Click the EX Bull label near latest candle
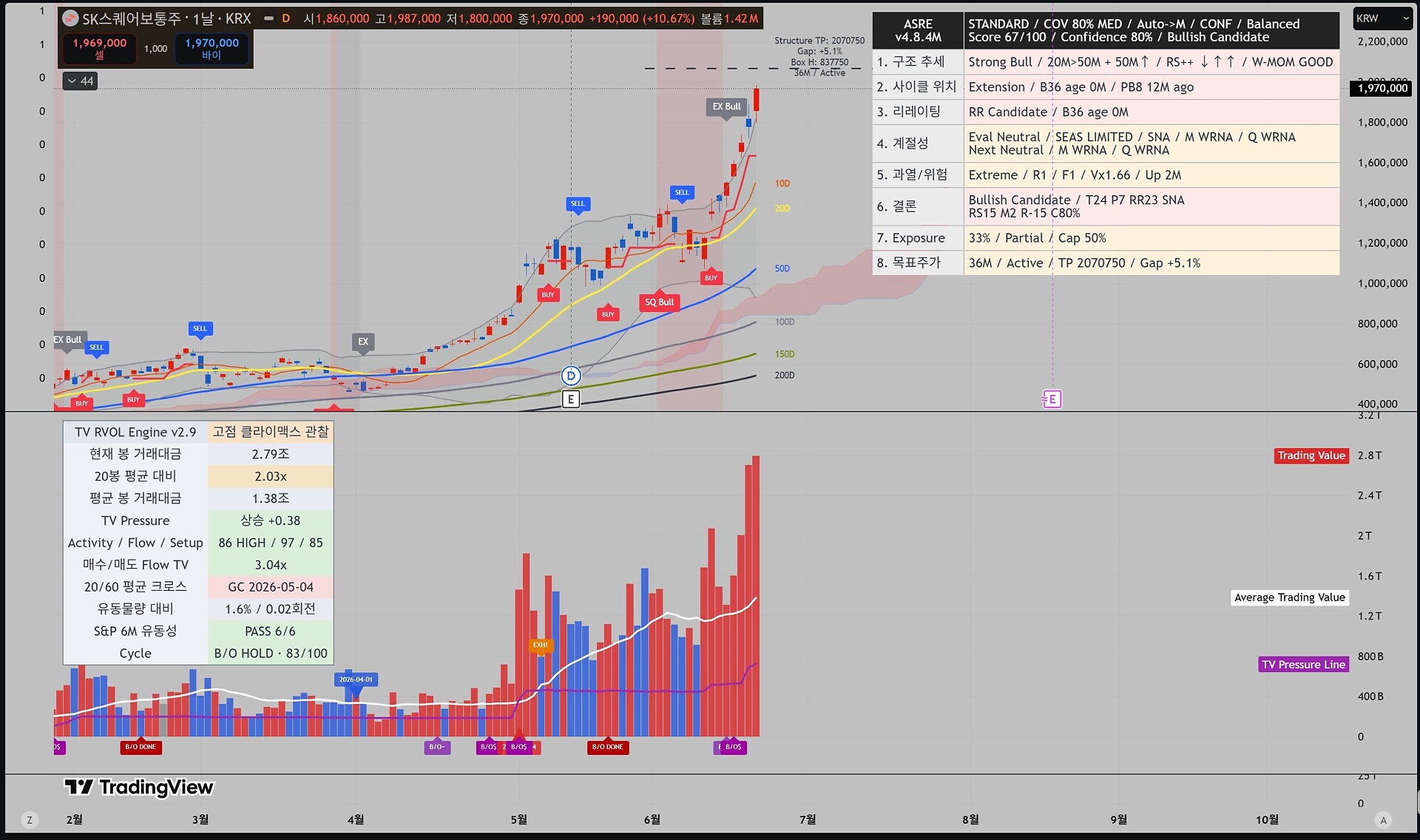This screenshot has height=840, width=1420. pyautogui.click(x=726, y=106)
